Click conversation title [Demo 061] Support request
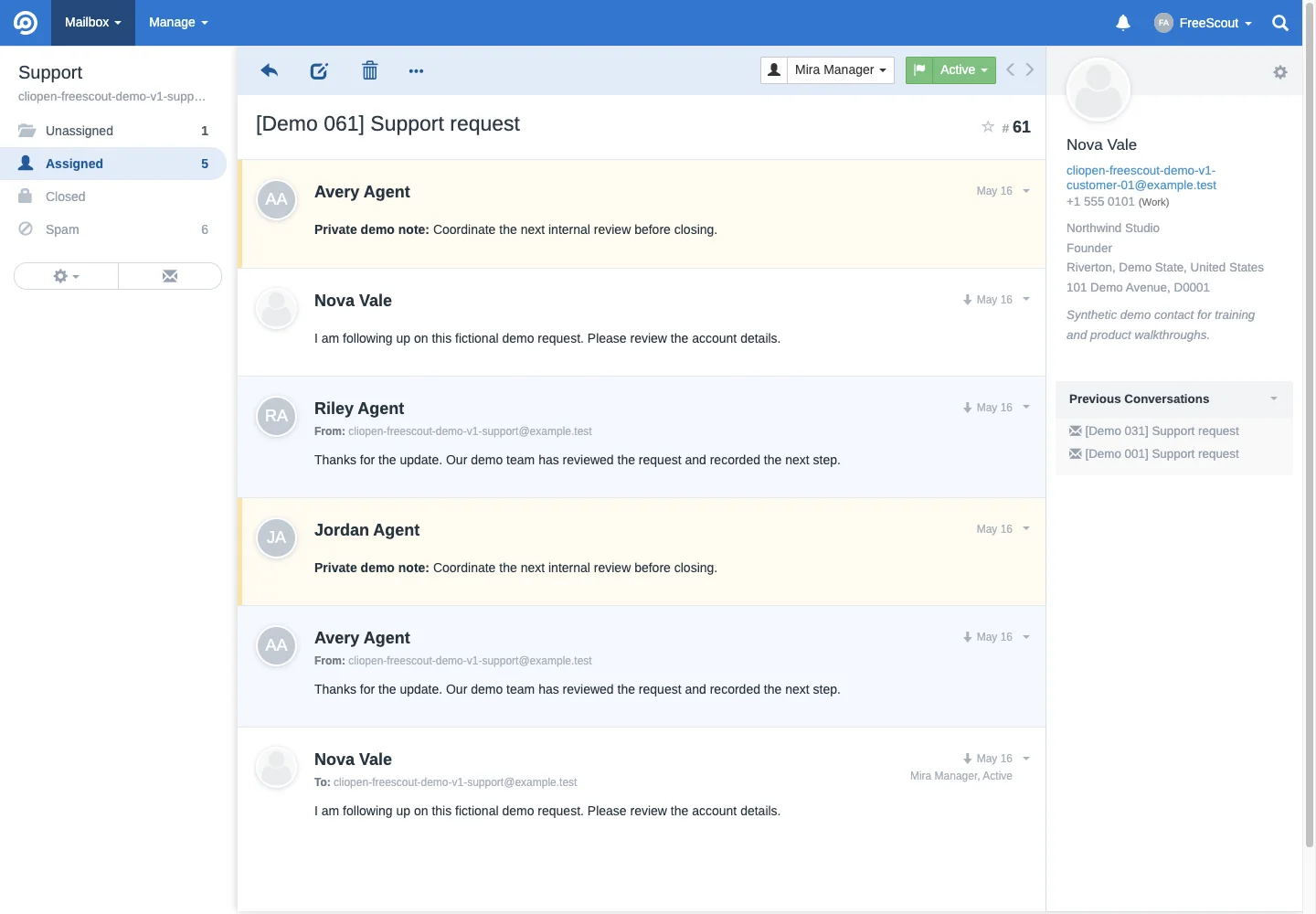This screenshot has height=914, width=1316. (x=387, y=123)
